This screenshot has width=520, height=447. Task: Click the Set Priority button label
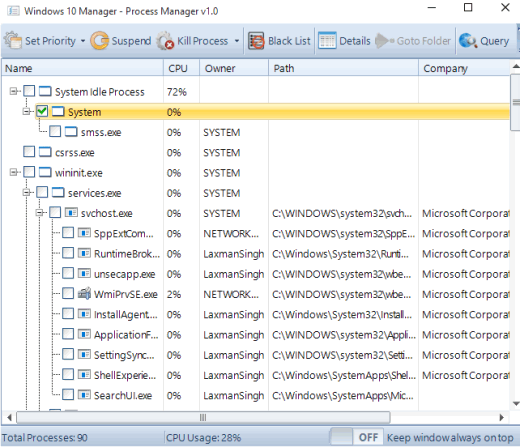tap(50, 41)
